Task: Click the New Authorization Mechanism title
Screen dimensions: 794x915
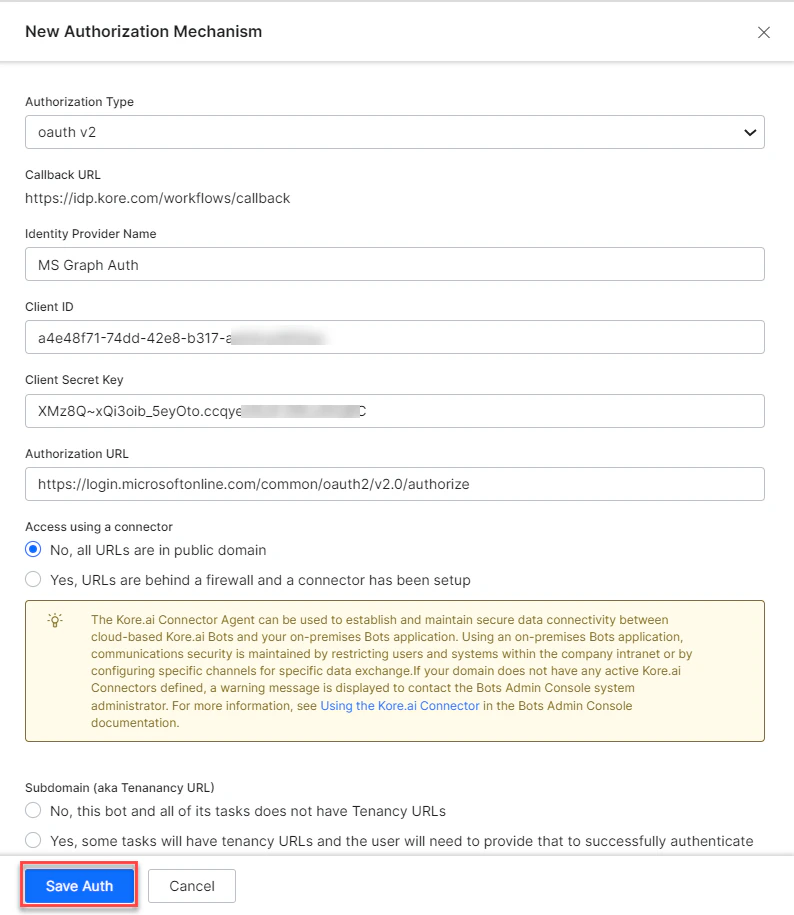Action: click(x=143, y=32)
